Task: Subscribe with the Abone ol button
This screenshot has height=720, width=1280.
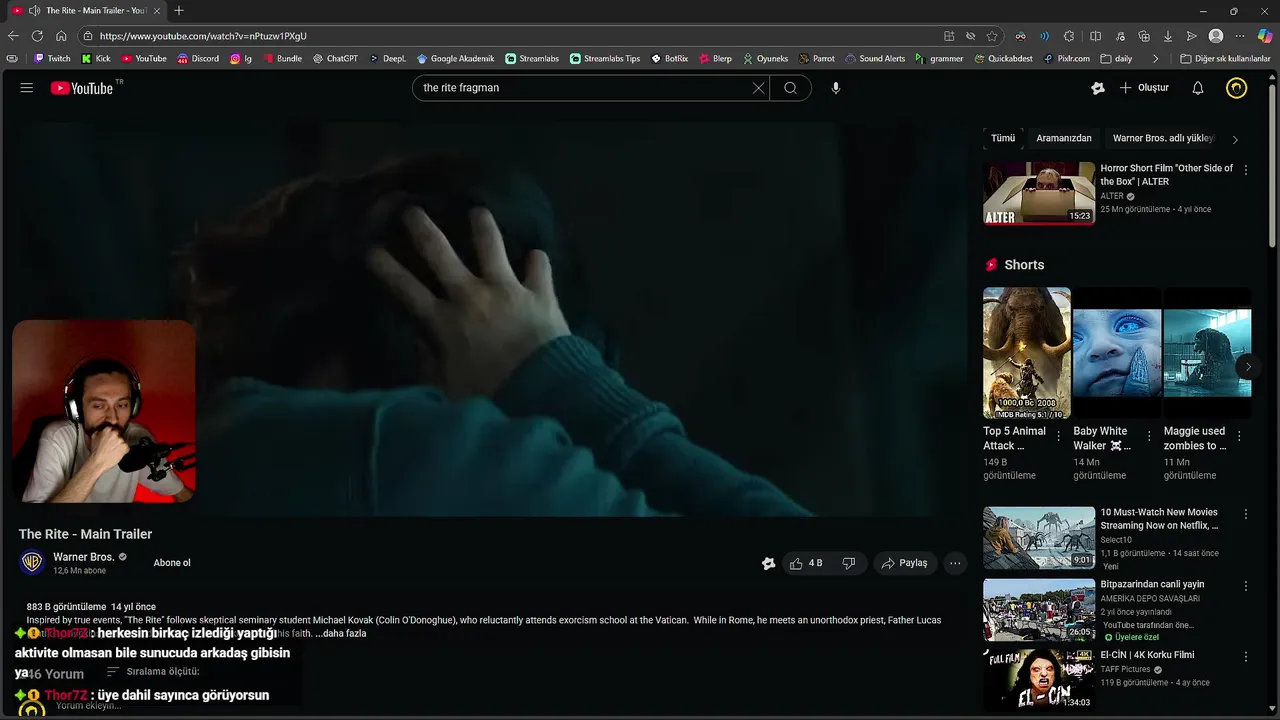Action: [x=172, y=563]
